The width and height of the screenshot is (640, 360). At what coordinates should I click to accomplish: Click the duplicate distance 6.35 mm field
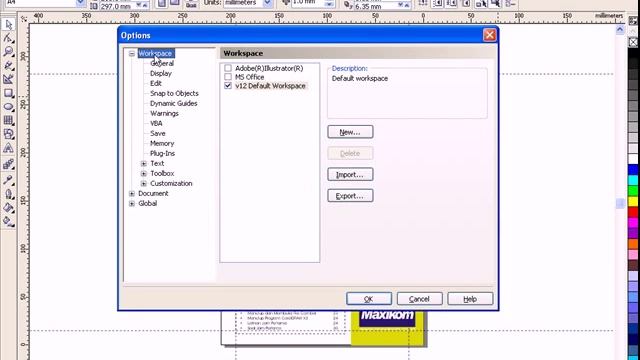point(377,6)
